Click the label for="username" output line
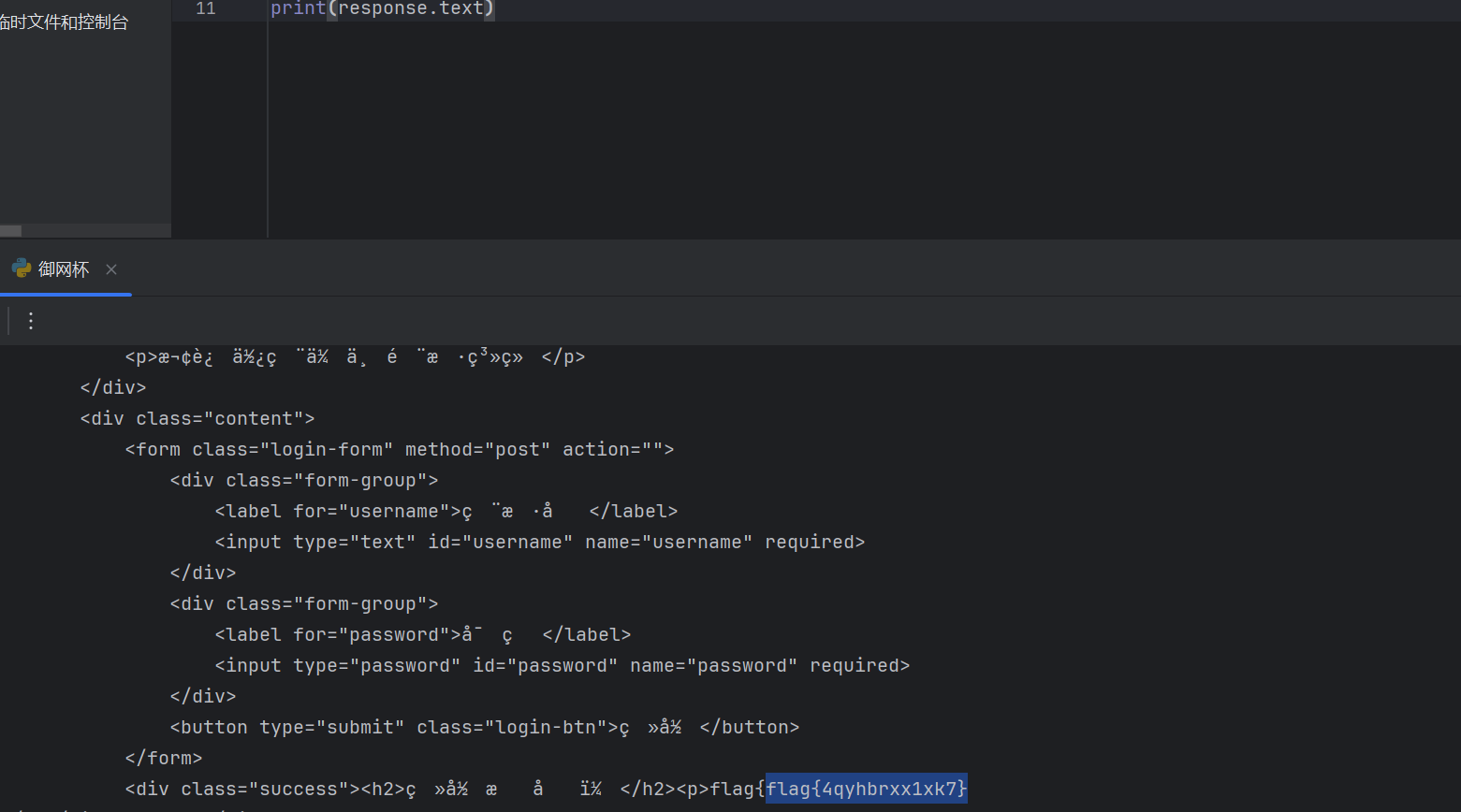Viewport: 1461px width, 812px height. (x=446, y=511)
